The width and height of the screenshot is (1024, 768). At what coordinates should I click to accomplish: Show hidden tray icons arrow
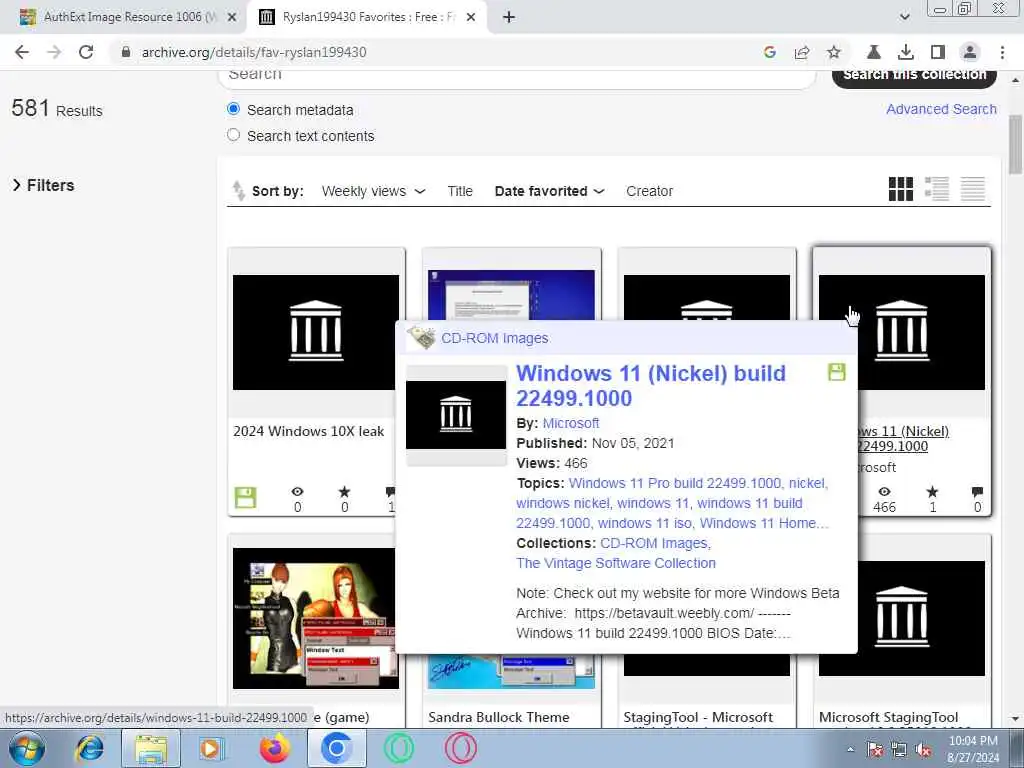[x=850, y=750]
